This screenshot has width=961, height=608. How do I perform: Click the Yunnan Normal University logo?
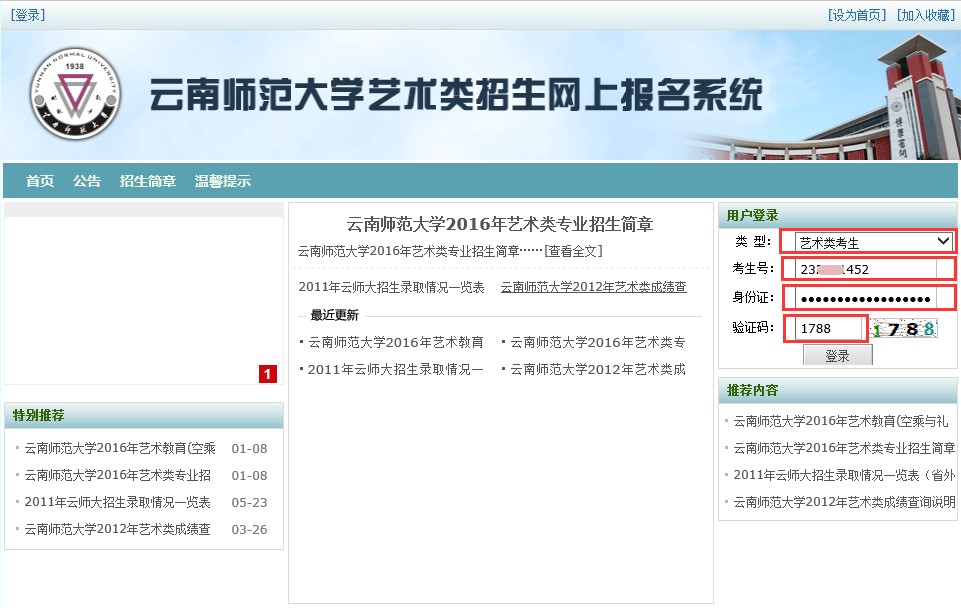[73, 95]
